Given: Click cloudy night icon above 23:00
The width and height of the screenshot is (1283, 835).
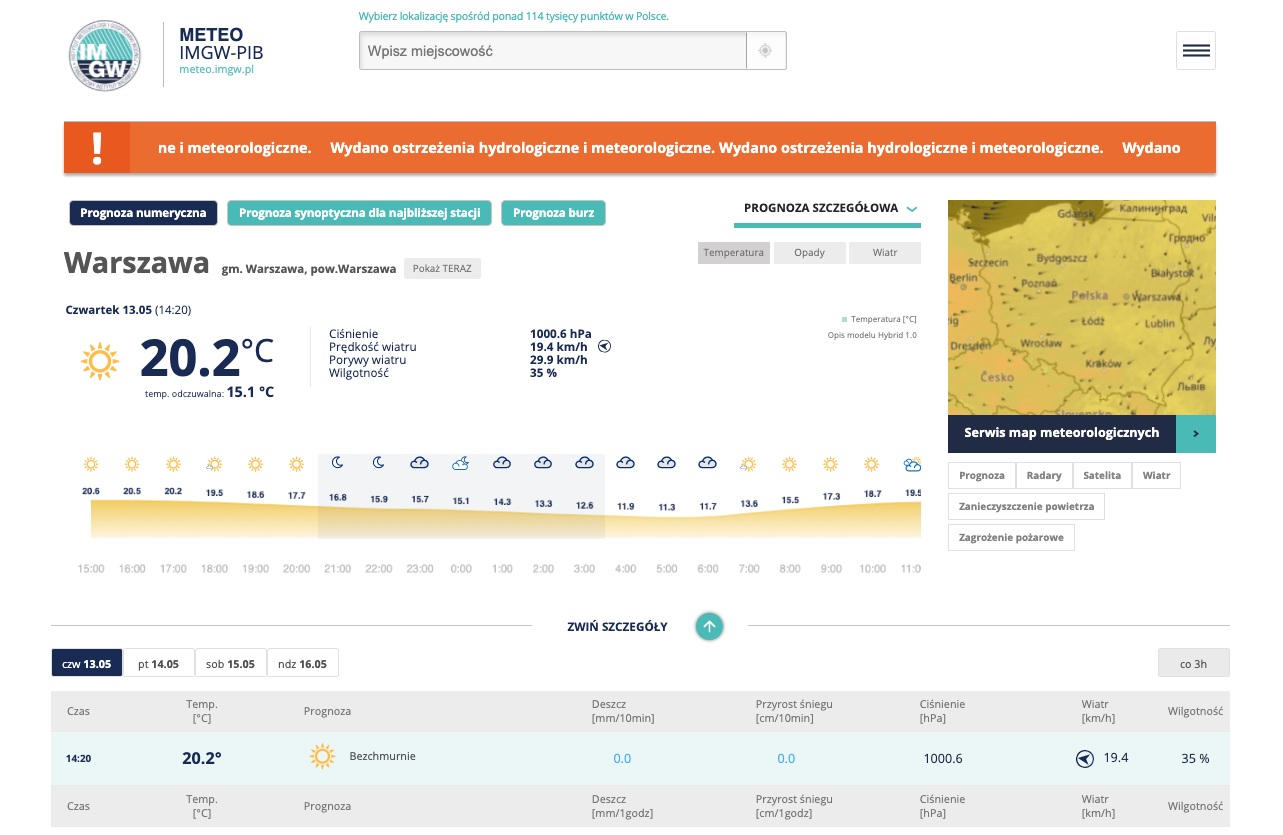Looking at the screenshot, I should point(420,463).
